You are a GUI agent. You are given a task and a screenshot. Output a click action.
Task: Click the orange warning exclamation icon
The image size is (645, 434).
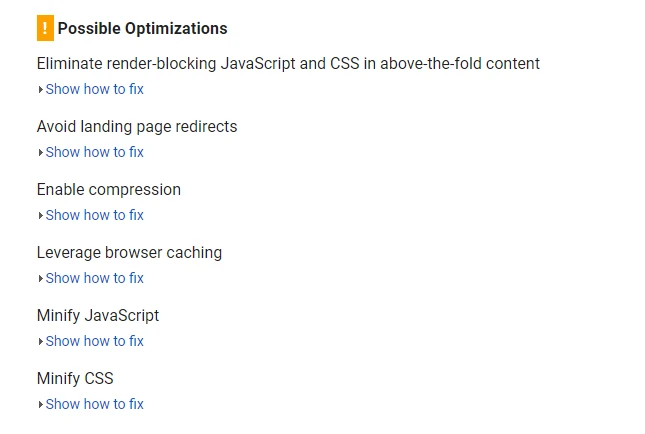click(45, 28)
